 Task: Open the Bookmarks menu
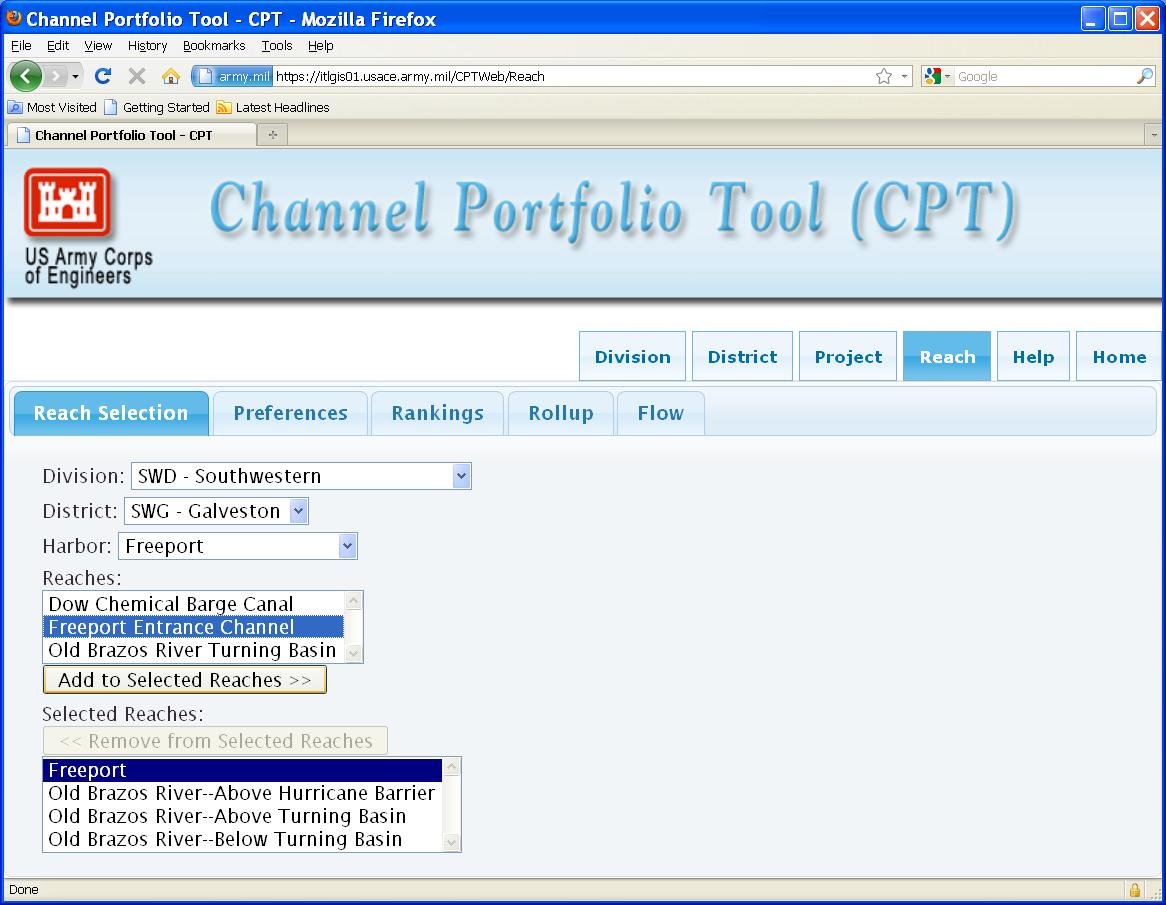[x=214, y=45]
